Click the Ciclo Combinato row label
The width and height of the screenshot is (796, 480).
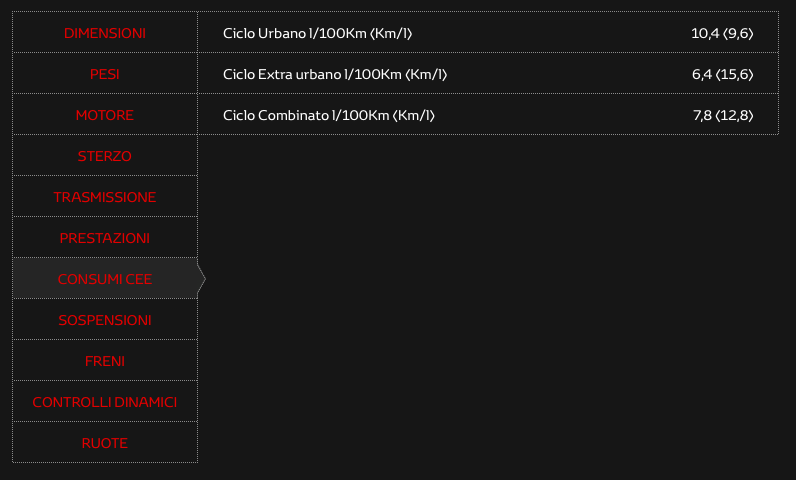point(329,116)
